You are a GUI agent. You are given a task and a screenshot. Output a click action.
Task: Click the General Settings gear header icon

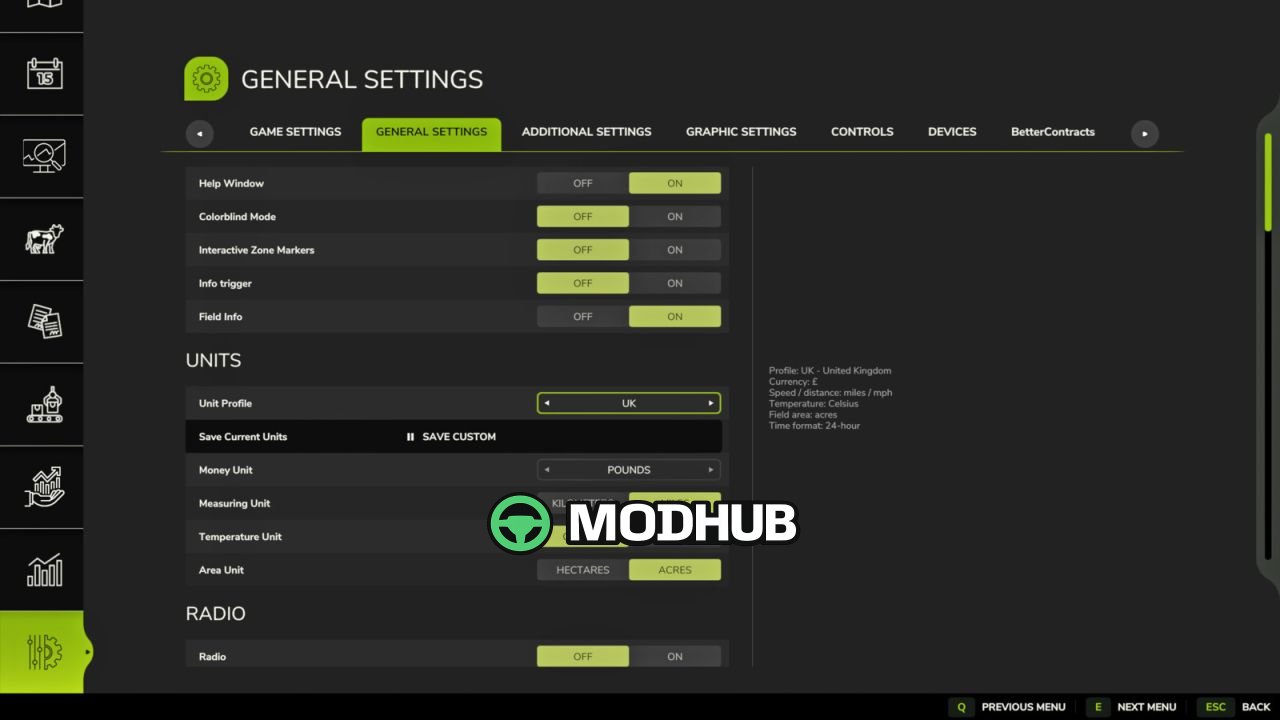206,79
